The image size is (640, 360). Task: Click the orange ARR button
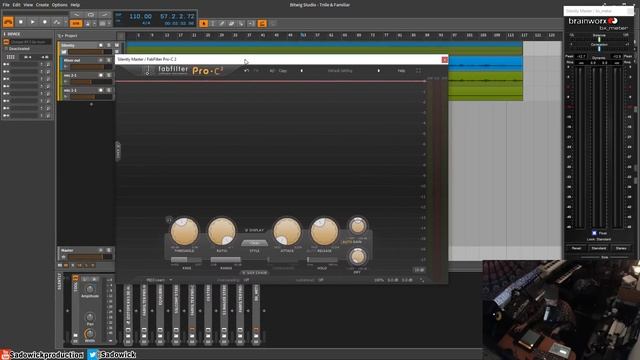76,24
